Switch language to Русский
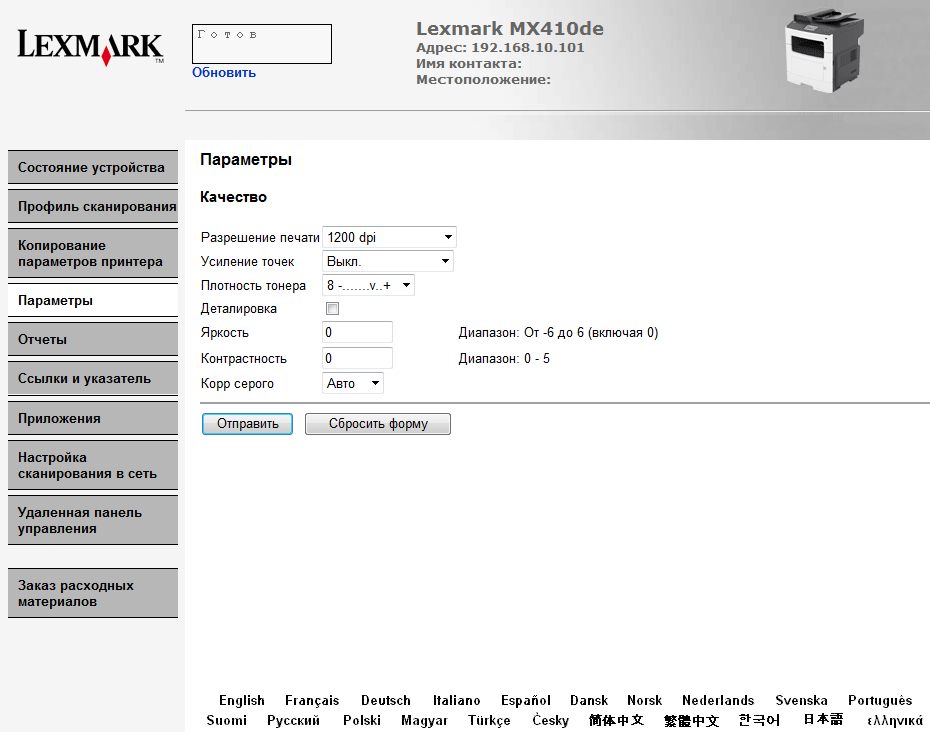Image resolution: width=930 pixels, height=732 pixels. [293, 720]
